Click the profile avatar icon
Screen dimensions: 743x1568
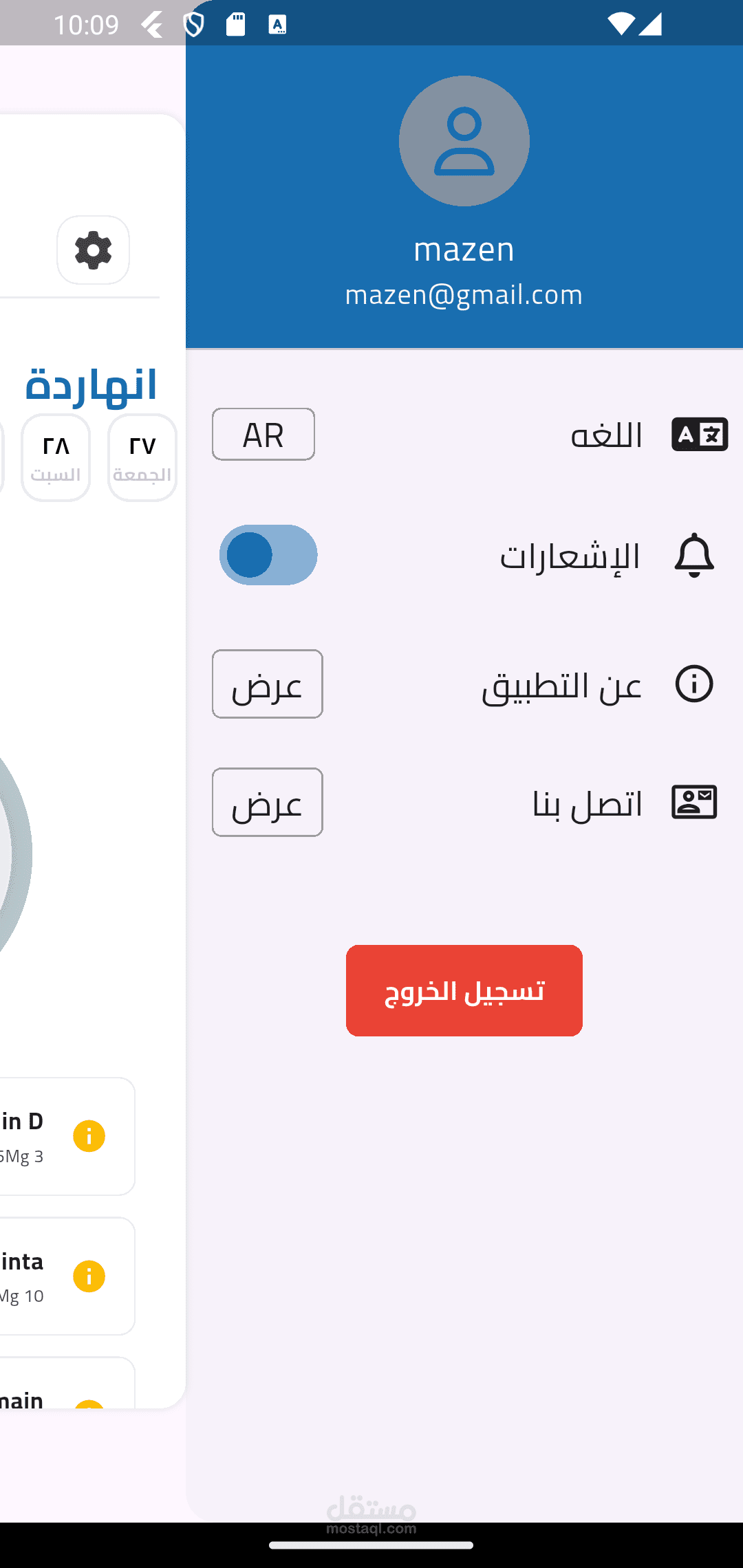point(464,141)
